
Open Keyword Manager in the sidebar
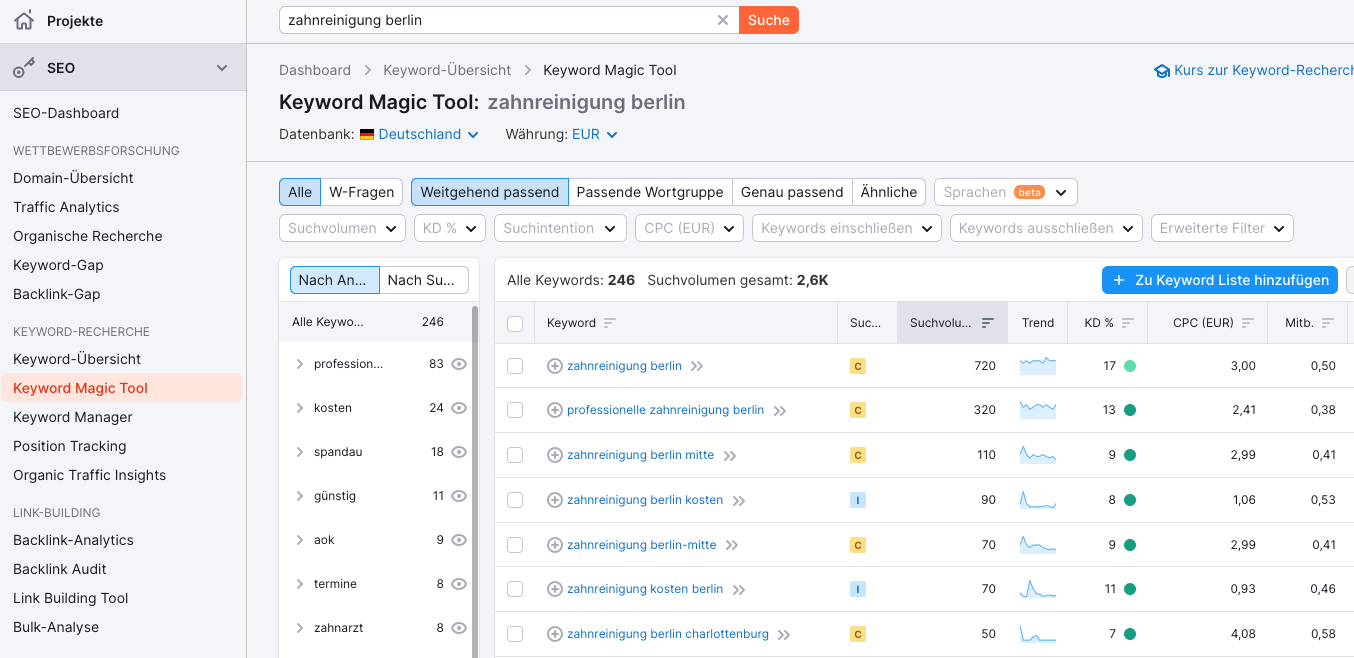point(73,417)
